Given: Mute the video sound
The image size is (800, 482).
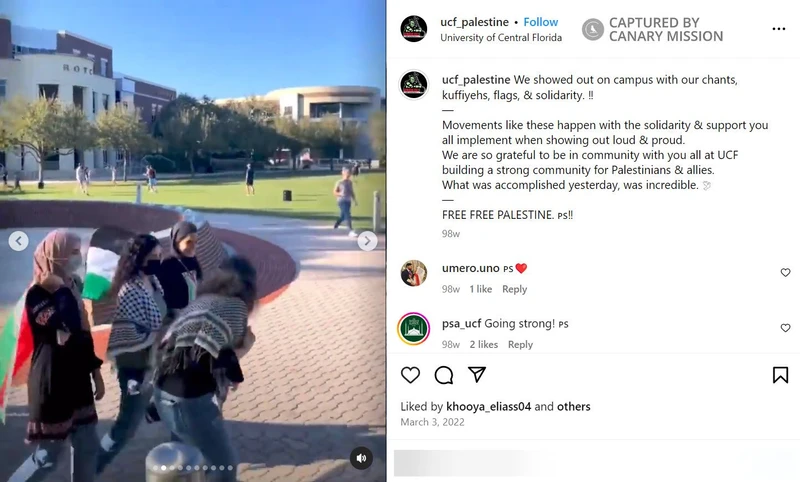Looking at the screenshot, I should pyautogui.click(x=361, y=458).
